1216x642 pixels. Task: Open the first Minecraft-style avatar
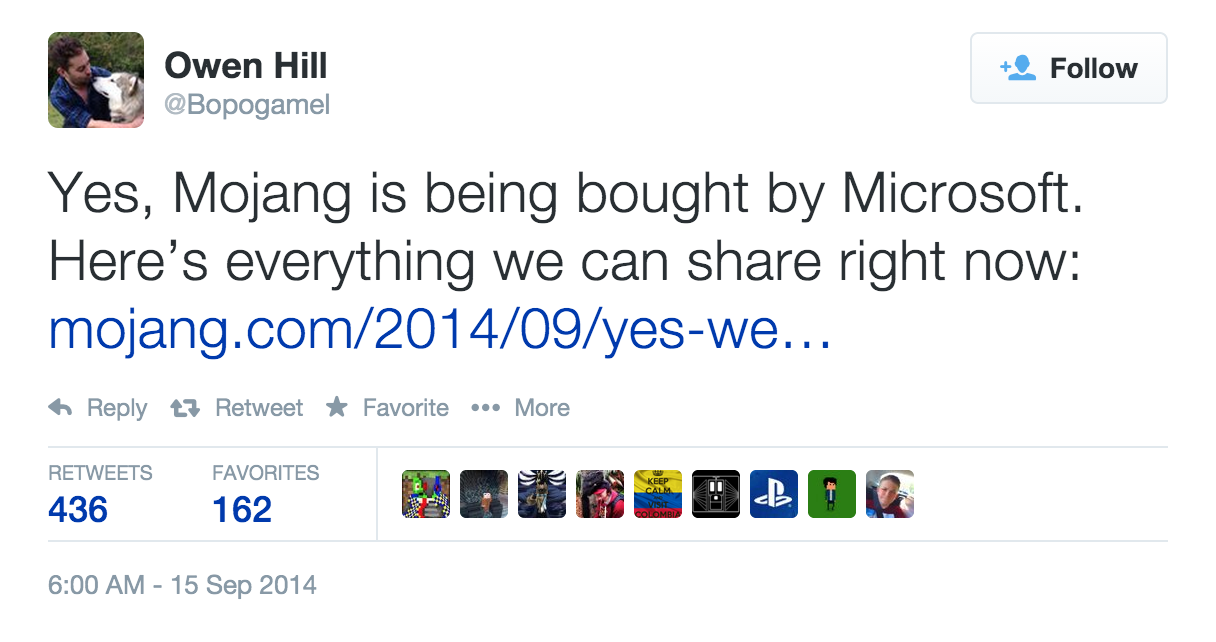[426, 494]
